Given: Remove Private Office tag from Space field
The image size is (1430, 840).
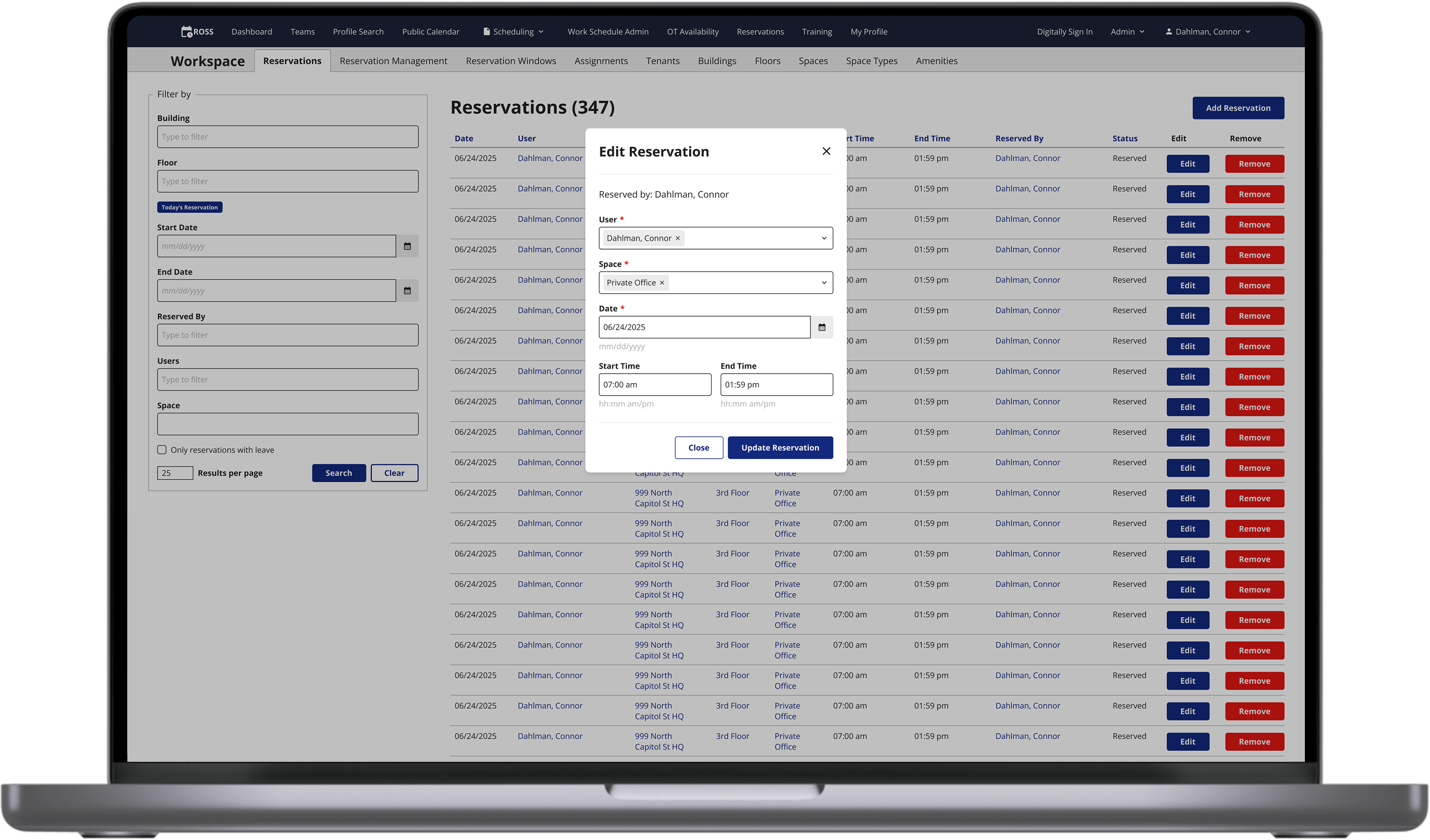Looking at the screenshot, I should (662, 283).
